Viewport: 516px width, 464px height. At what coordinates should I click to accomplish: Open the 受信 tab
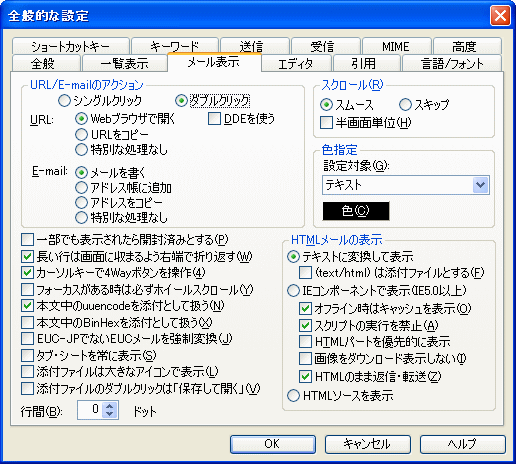point(326,46)
